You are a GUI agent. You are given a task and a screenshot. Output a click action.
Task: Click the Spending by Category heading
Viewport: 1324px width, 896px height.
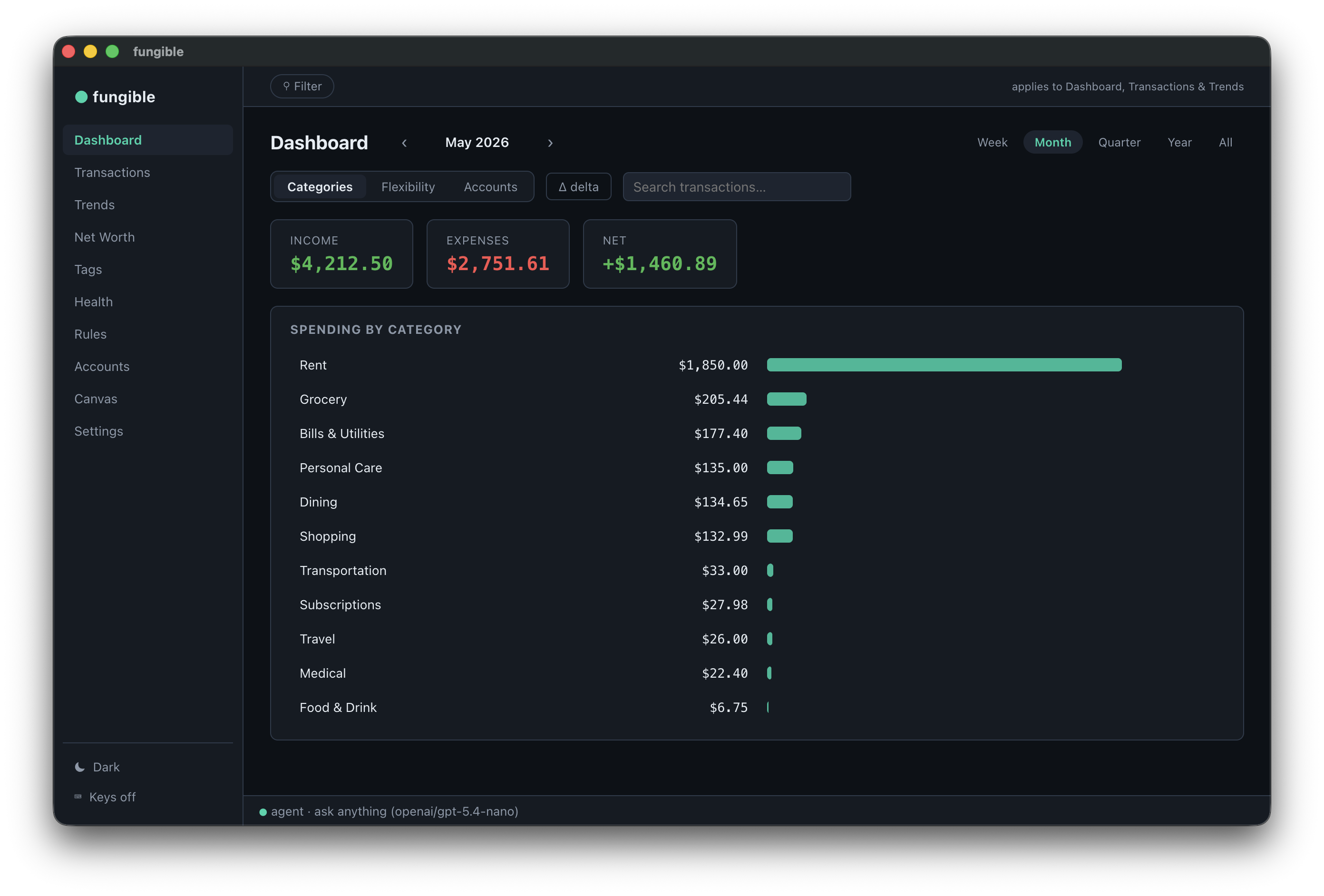point(375,329)
